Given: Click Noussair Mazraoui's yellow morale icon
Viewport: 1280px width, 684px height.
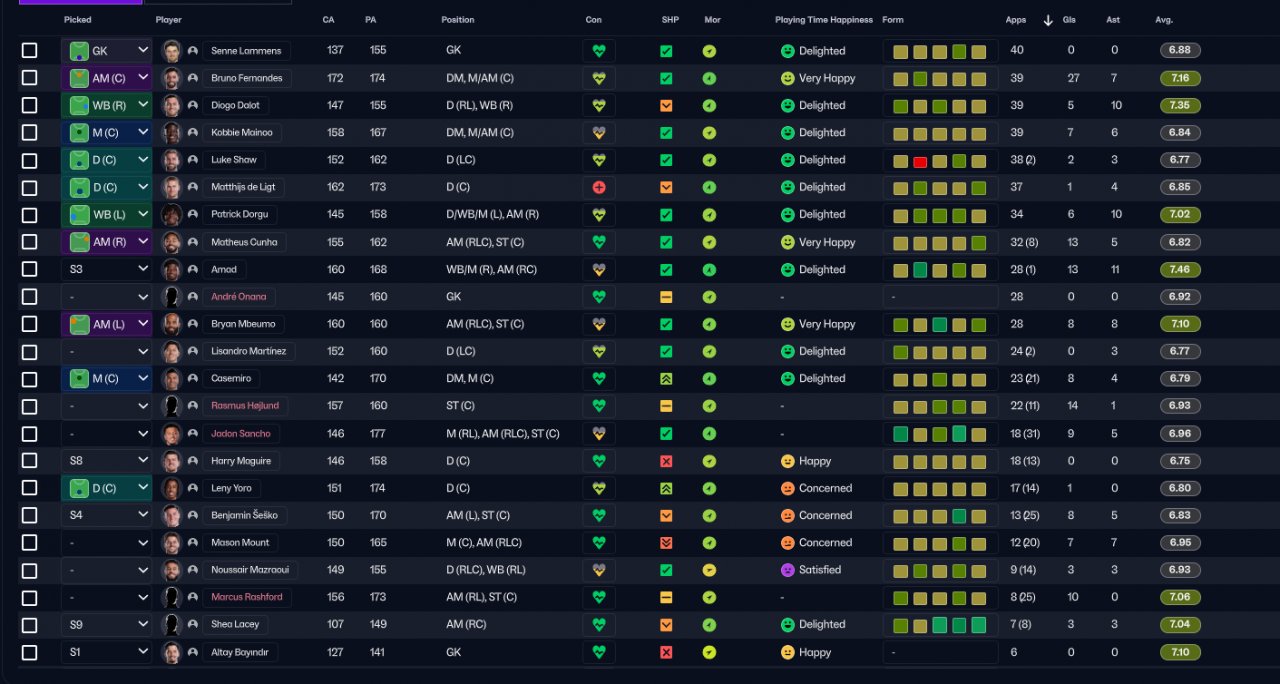Looking at the screenshot, I should click(709, 570).
